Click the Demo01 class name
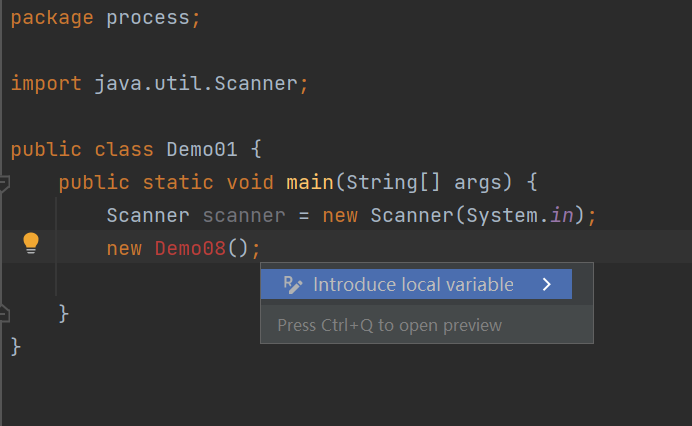Viewport: 692px width, 426px height. (x=201, y=150)
